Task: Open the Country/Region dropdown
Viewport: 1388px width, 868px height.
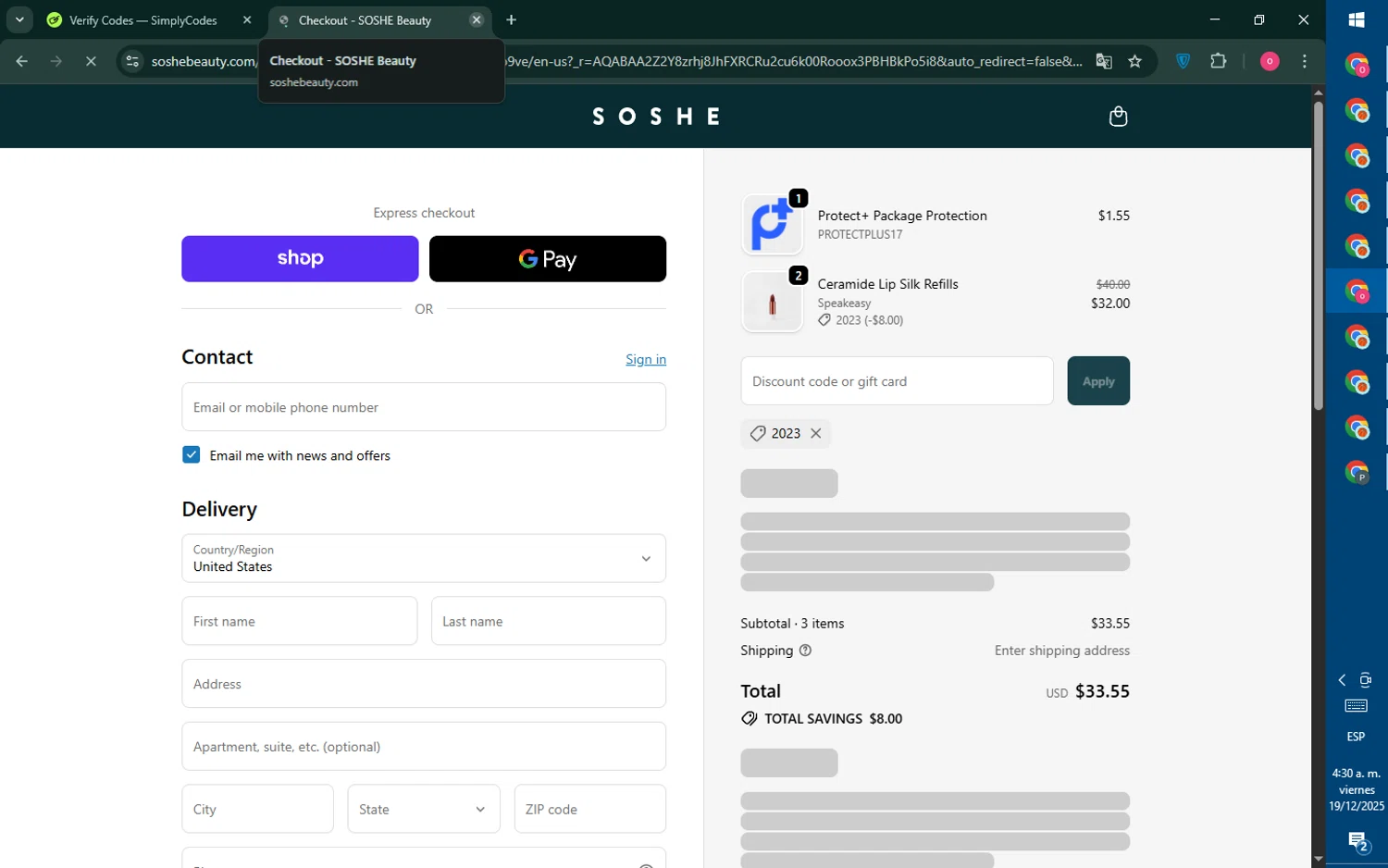Action: tap(424, 558)
